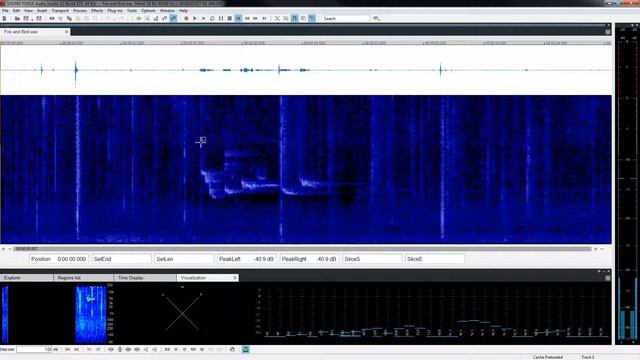Viewport: 640px width, 360px height.
Task: Click the SliceS field
Action: [x=372, y=259]
